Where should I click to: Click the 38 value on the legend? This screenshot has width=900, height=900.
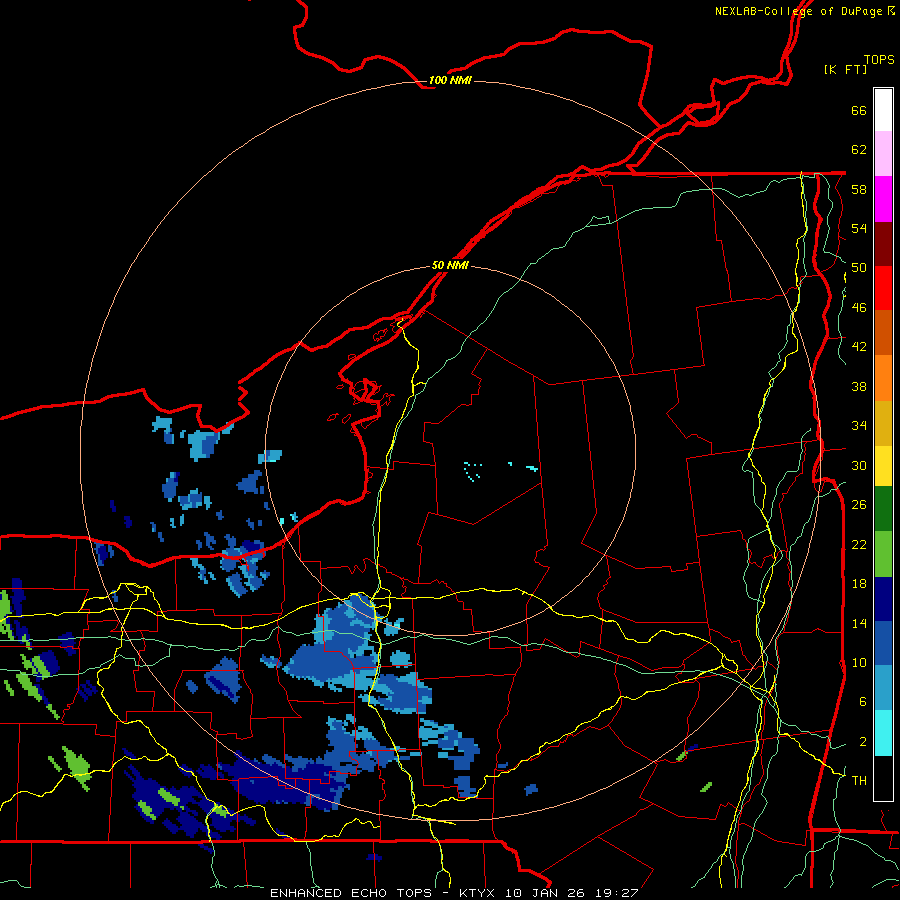(x=859, y=386)
